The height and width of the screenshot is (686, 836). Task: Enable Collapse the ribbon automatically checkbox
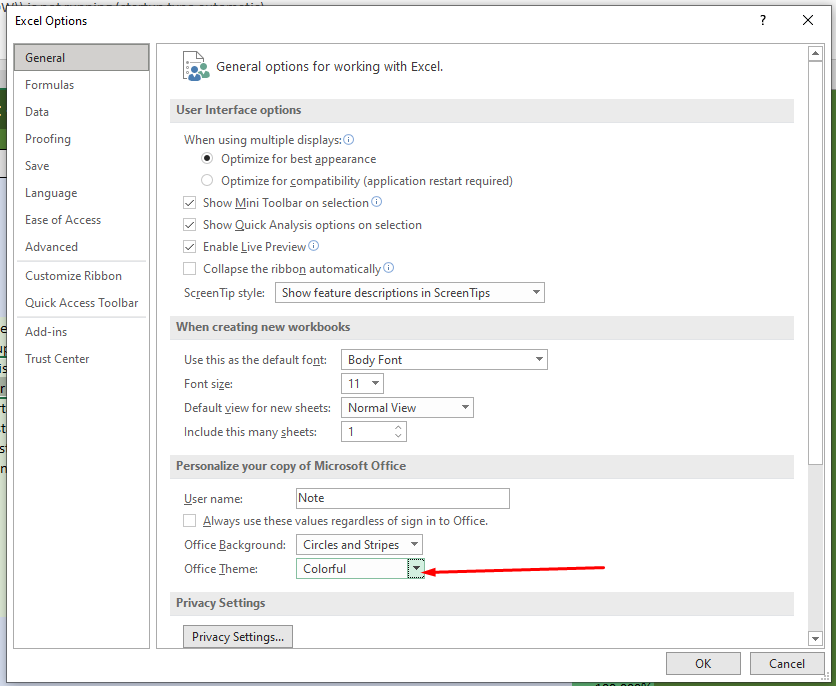click(x=189, y=268)
